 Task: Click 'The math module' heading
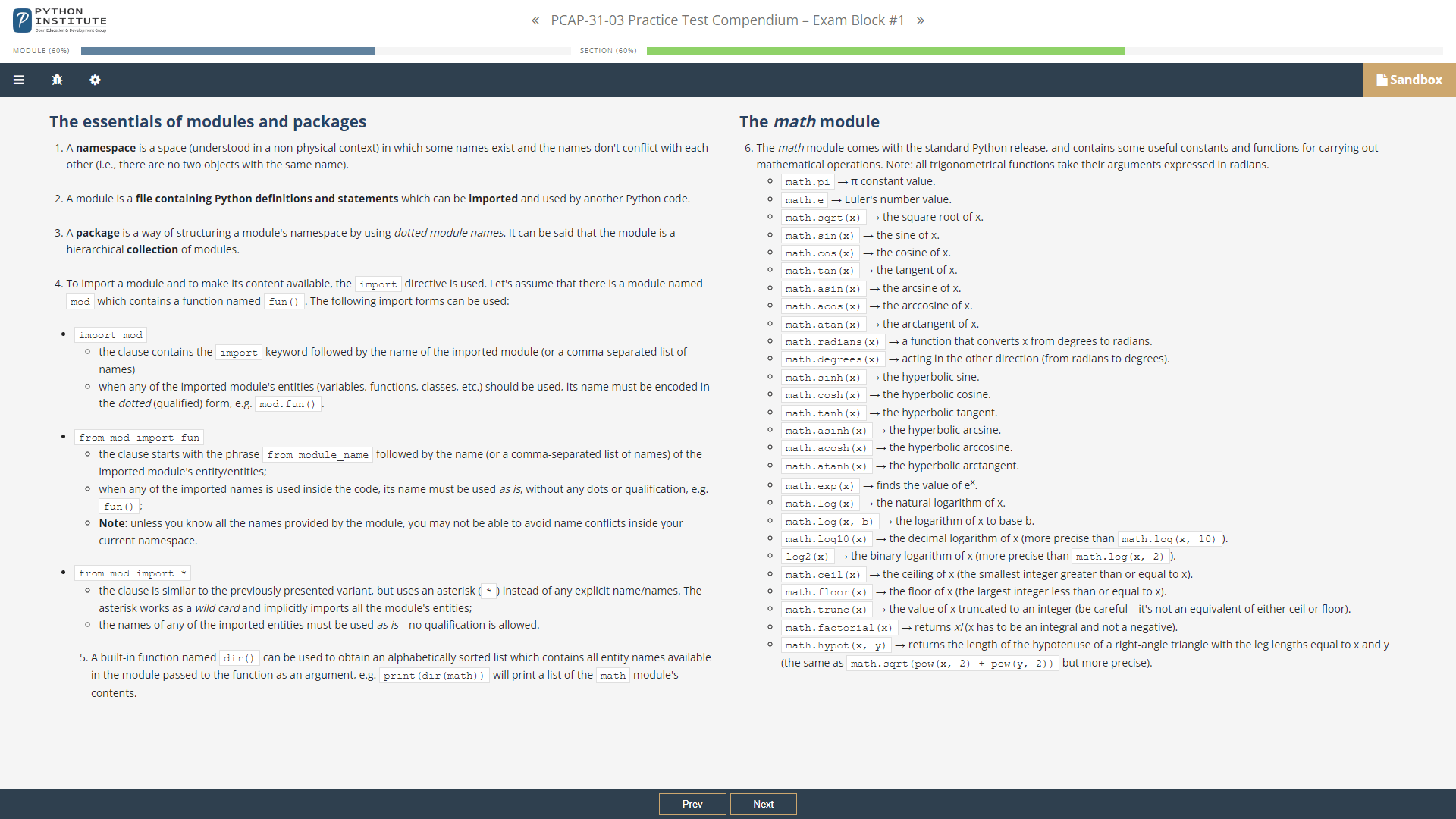click(809, 121)
